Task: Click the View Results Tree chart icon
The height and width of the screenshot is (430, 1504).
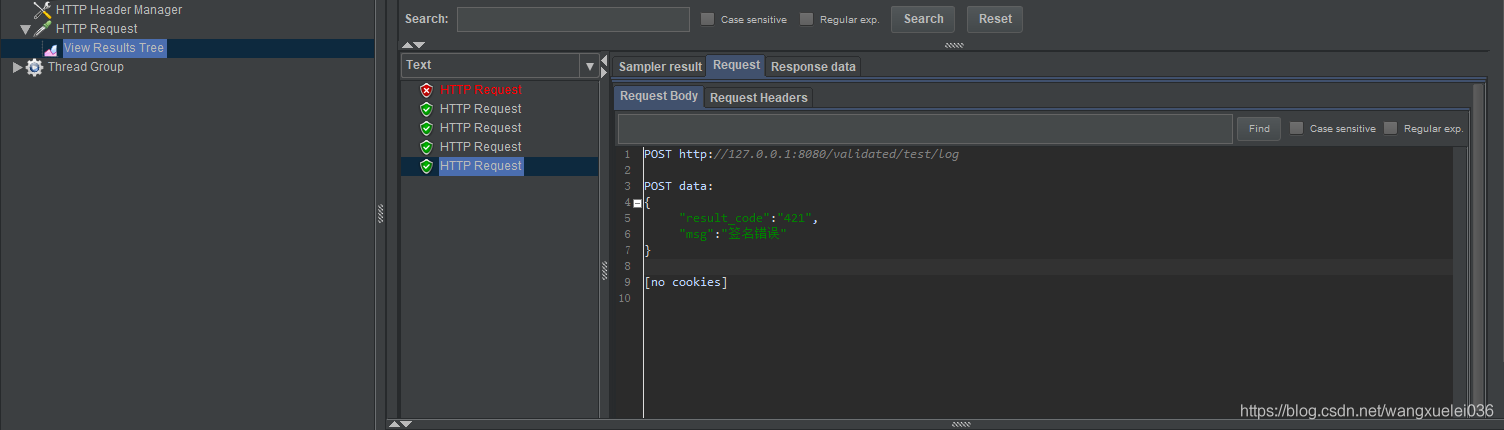Action: [50, 48]
